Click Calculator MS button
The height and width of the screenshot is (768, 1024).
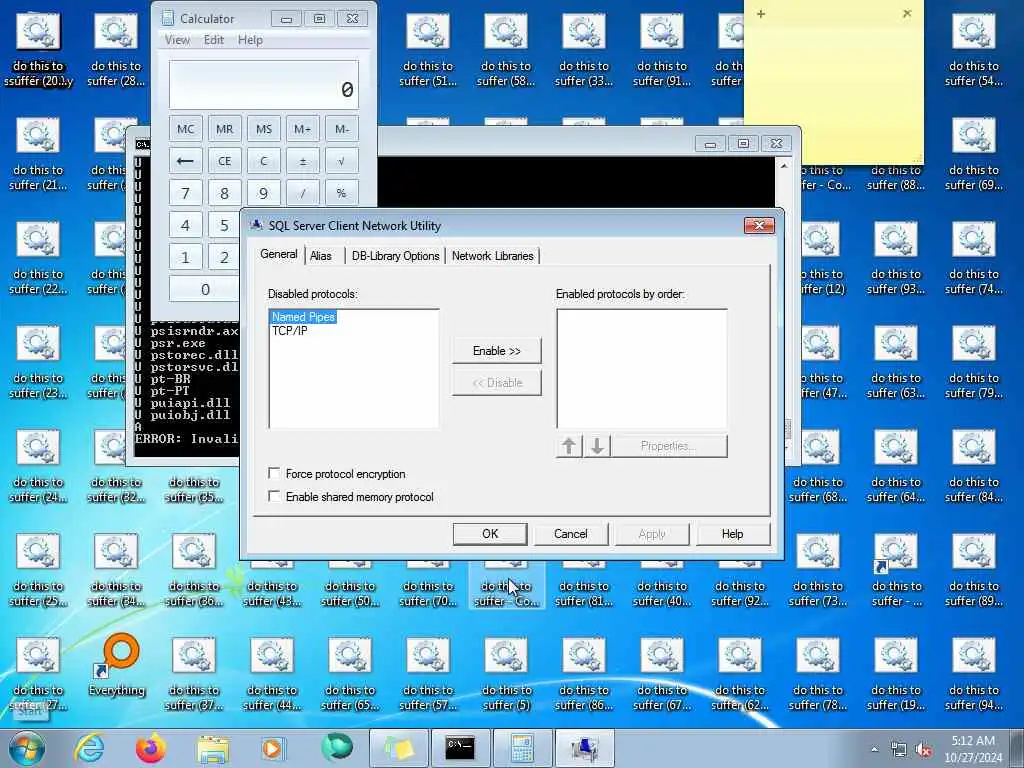(264, 129)
